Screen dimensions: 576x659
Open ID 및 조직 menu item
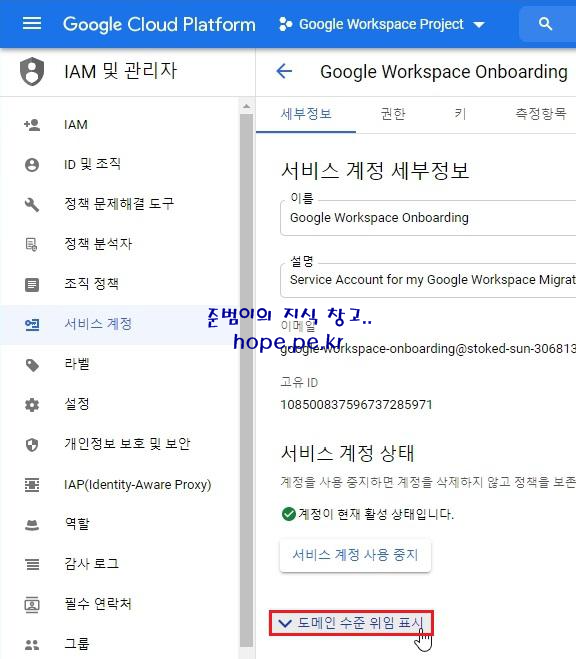[x=120, y=164]
